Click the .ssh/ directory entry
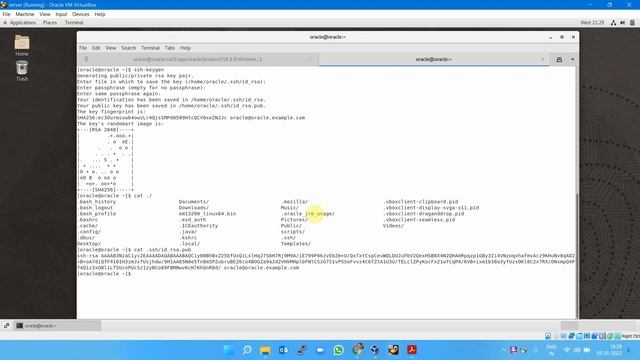The width and height of the screenshot is (640, 360). point(288,238)
